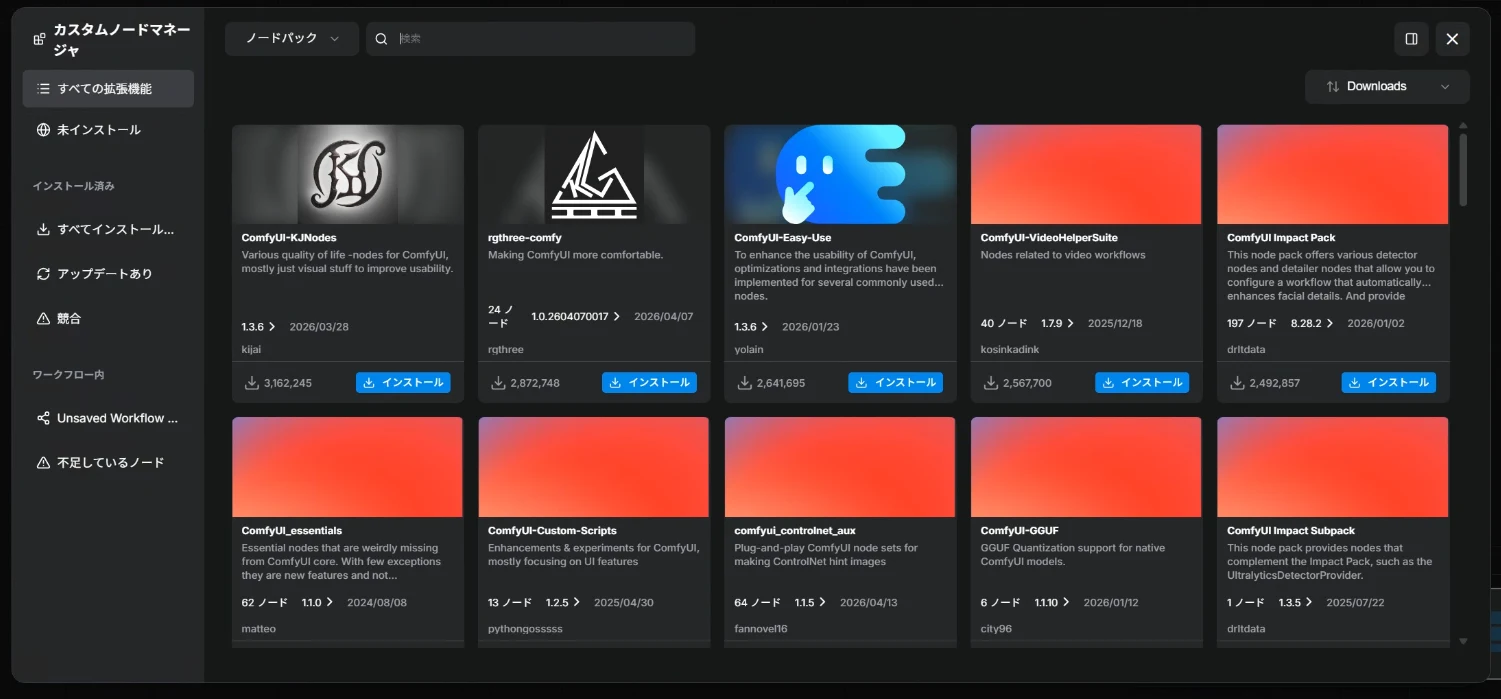
Task: Show 不足しているノード list
Action: tap(108, 463)
